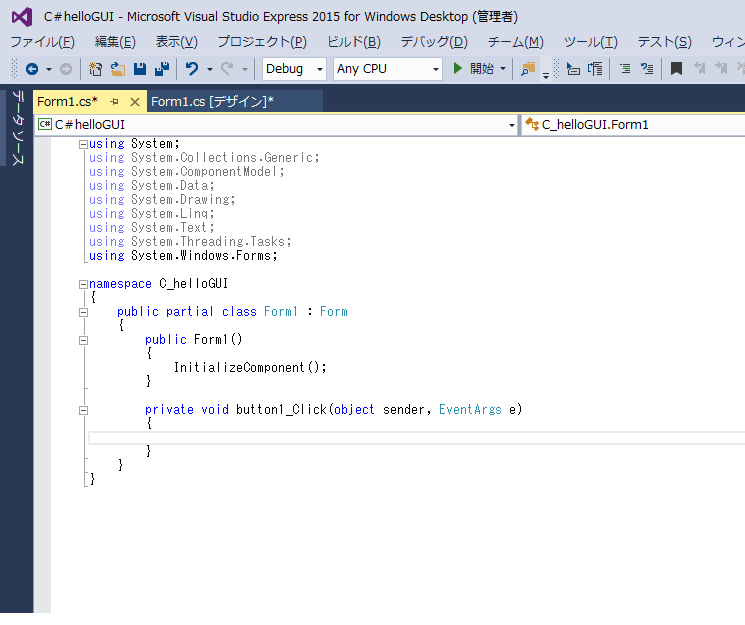Image resolution: width=745 pixels, height=625 pixels.
Task: Open the Debug configuration dropdown
Action: pyautogui.click(x=294, y=69)
